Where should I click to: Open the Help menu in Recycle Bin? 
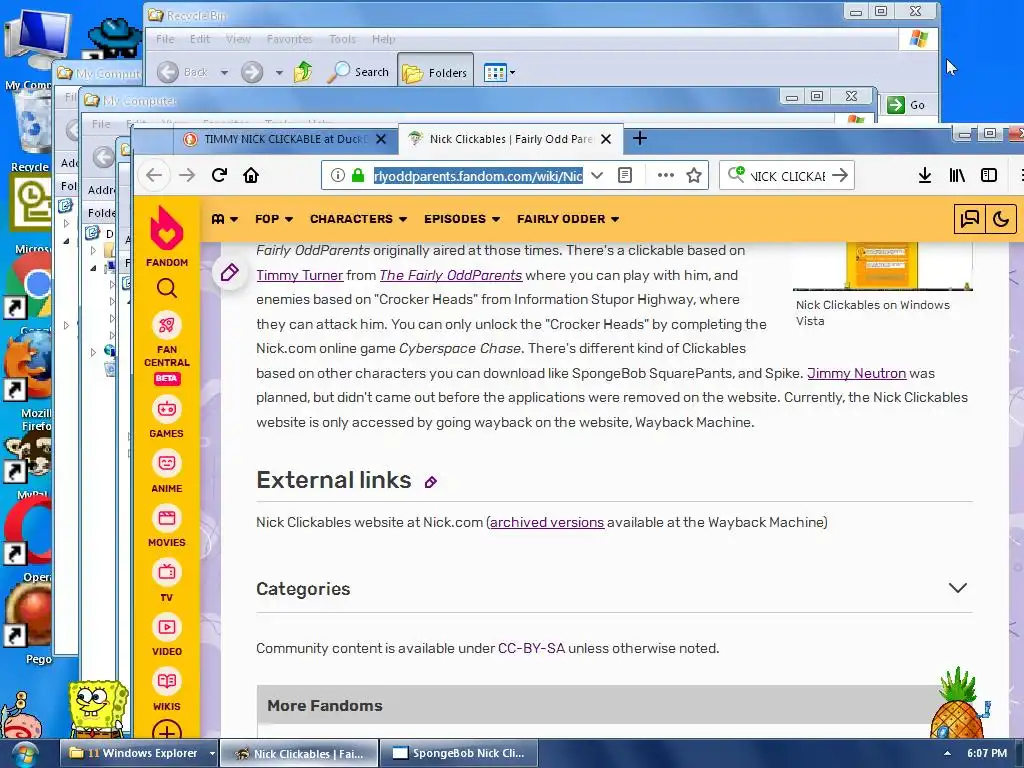pyautogui.click(x=383, y=39)
